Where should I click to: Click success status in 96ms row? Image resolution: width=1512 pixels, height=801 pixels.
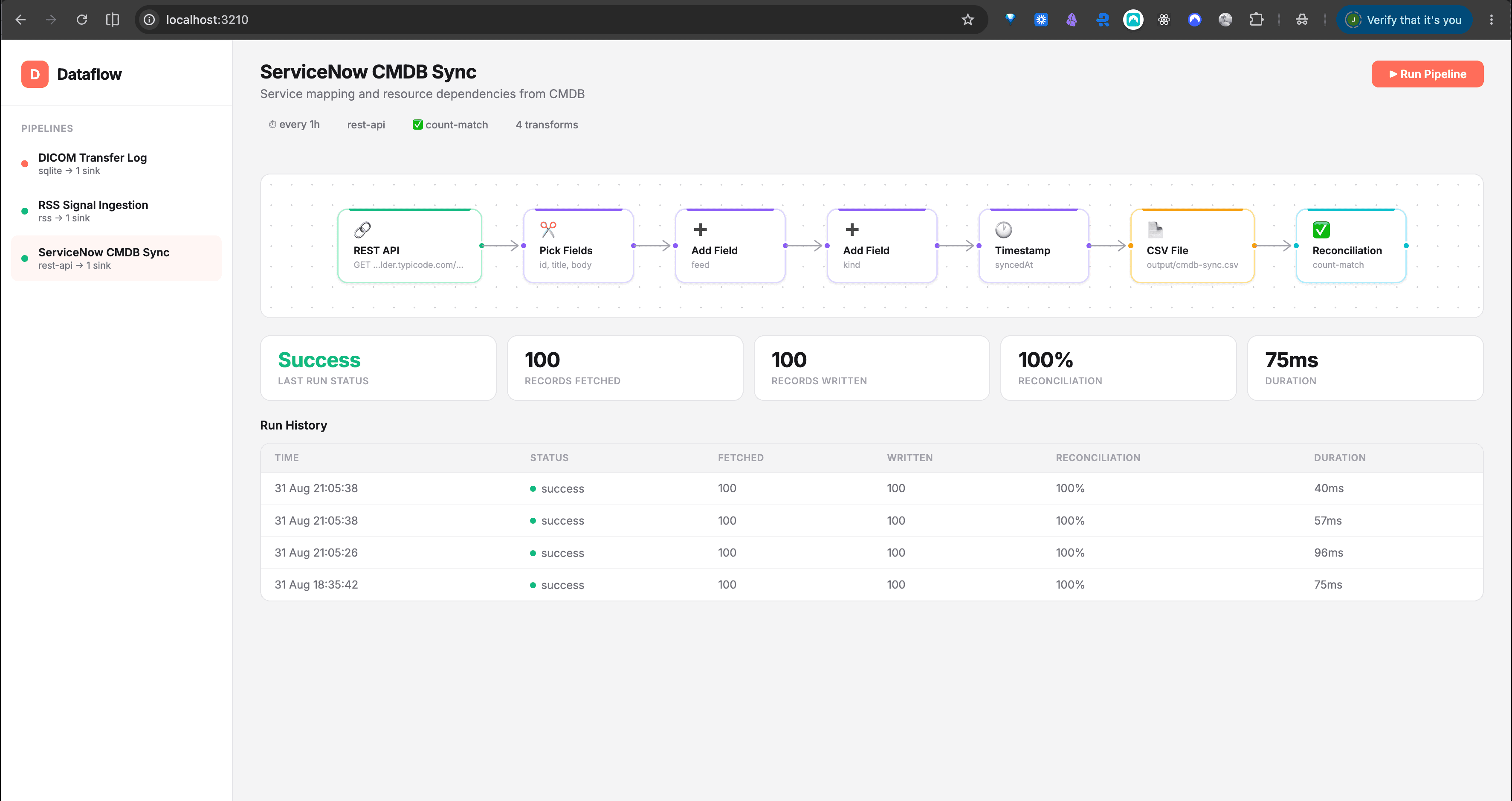tap(557, 553)
